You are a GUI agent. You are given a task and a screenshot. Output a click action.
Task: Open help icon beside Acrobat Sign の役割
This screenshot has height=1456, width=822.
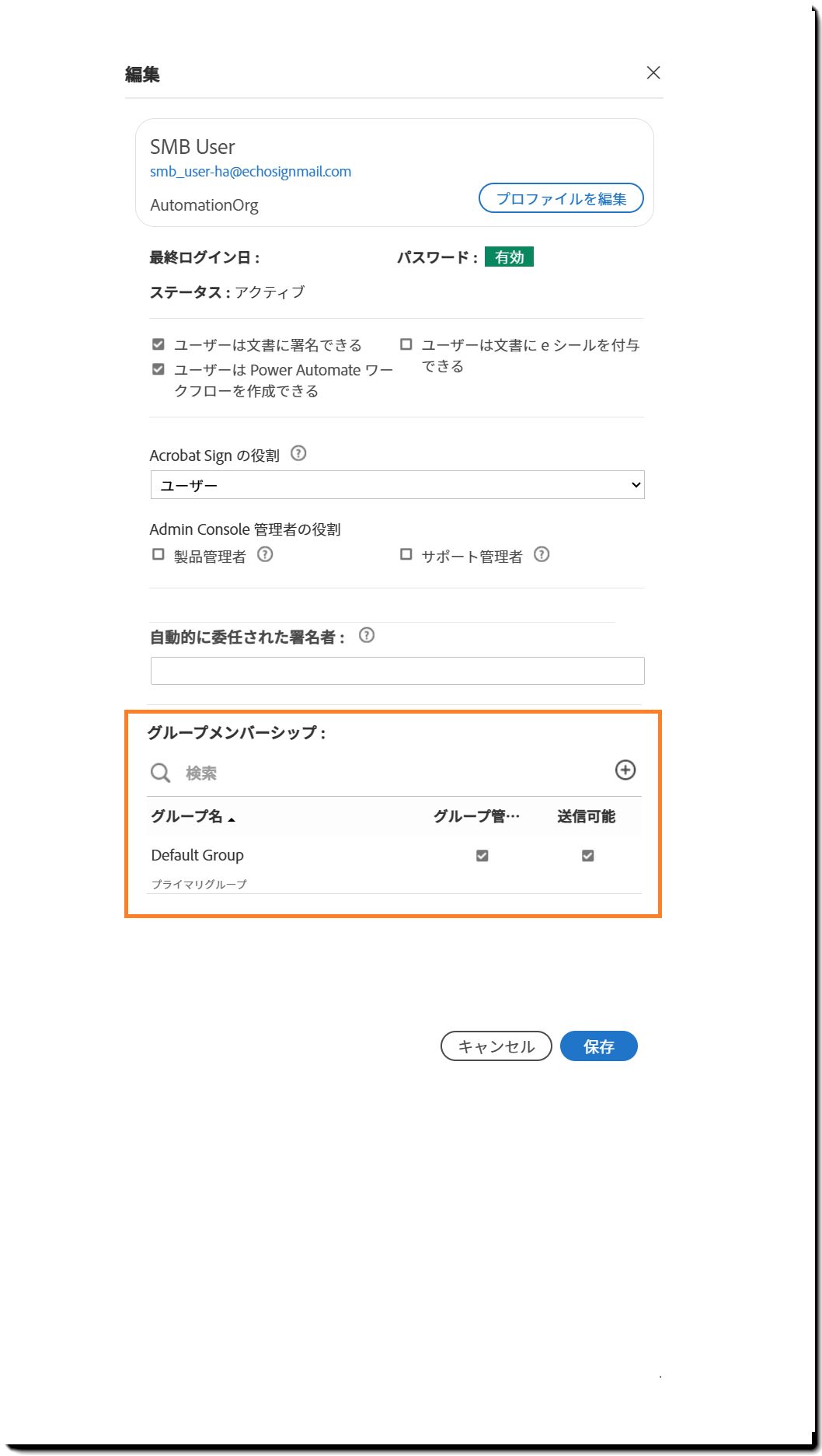298,453
